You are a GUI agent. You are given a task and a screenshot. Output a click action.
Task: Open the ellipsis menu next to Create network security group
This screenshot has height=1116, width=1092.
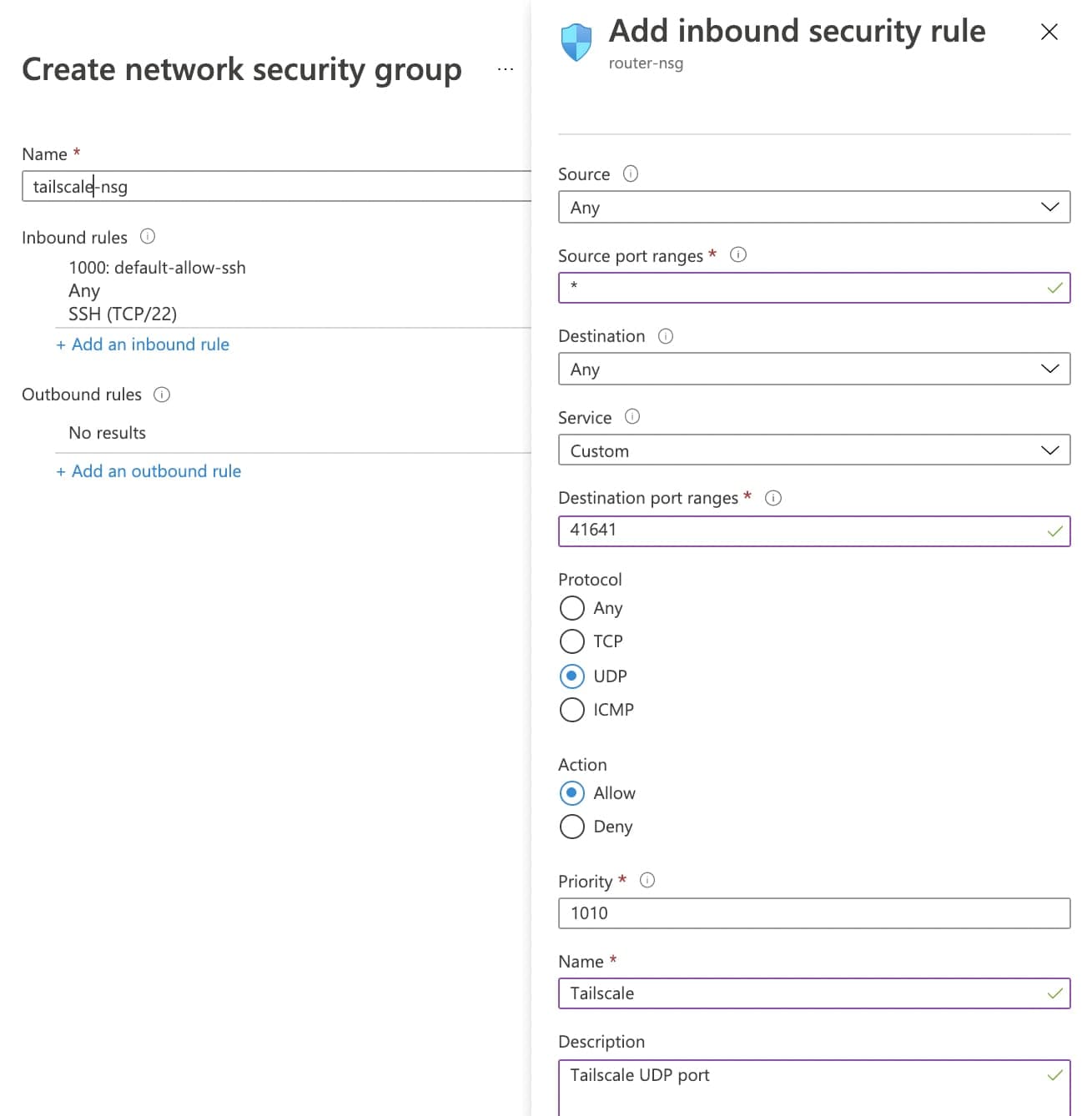pos(505,69)
